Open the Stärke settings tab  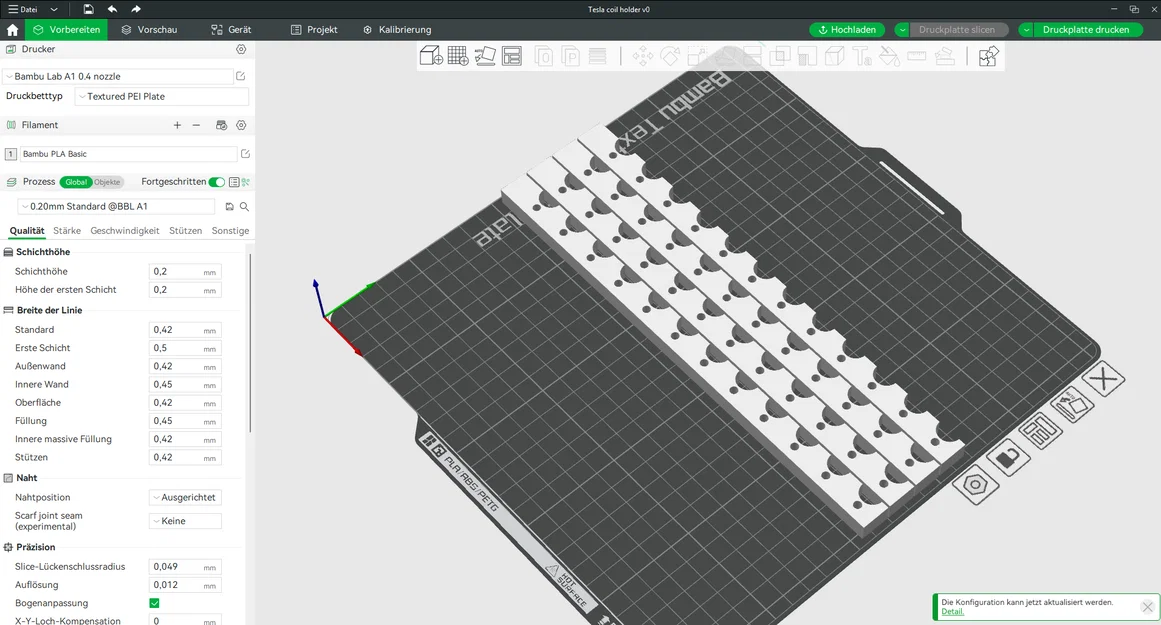(x=67, y=231)
